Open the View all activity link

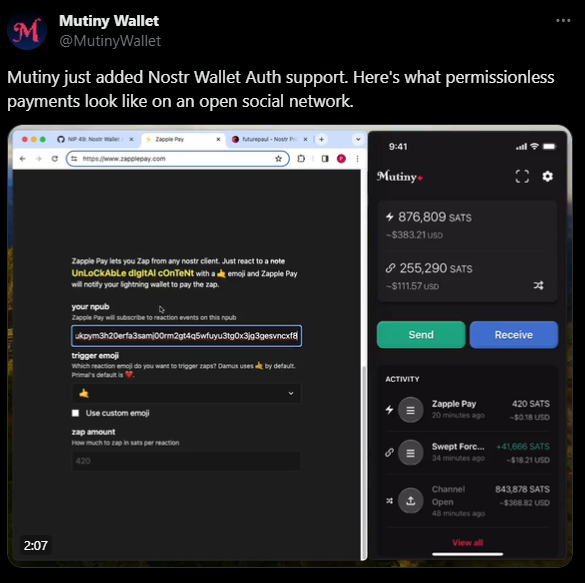coord(467,542)
